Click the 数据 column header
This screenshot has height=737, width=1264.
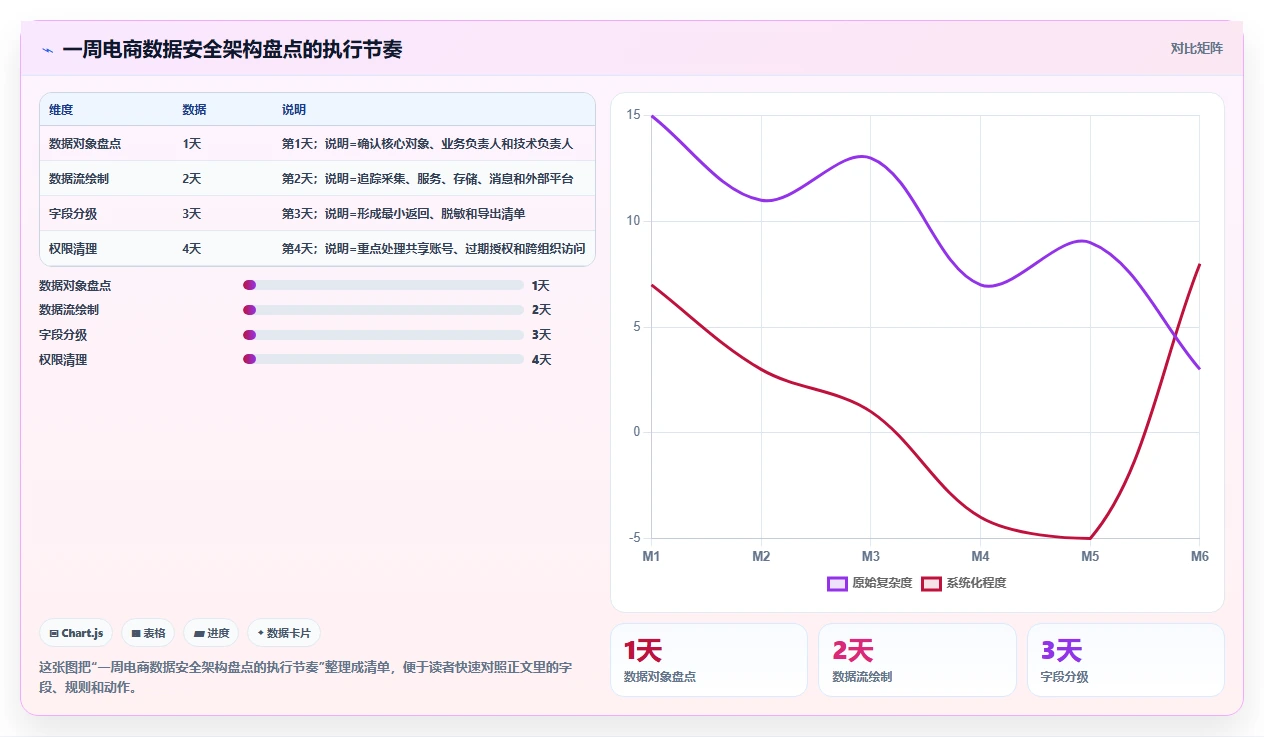pos(194,109)
